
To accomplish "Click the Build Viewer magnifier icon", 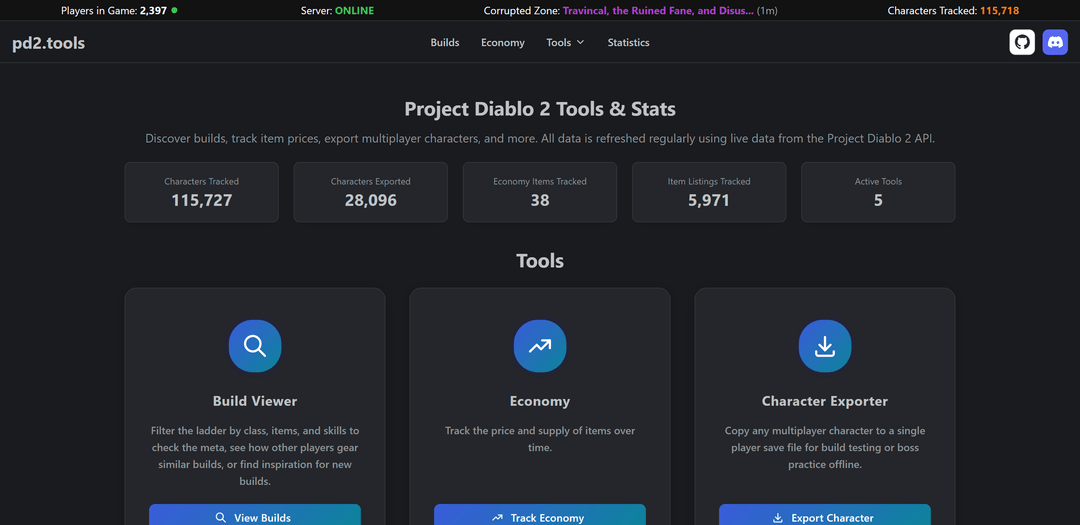I will click(x=255, y=346).
